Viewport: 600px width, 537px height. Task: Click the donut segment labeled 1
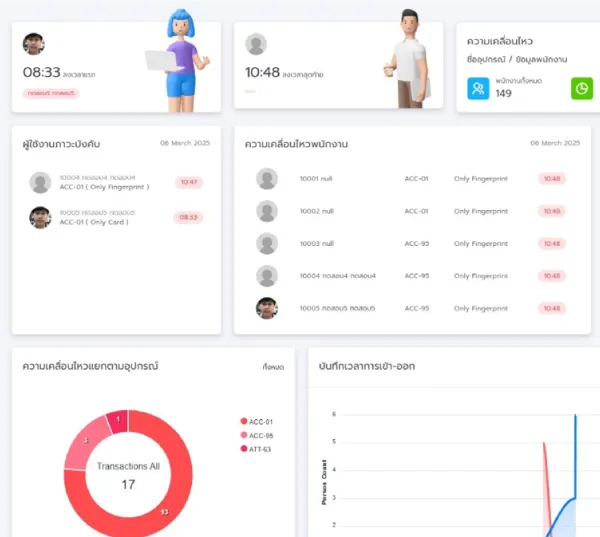pos(118,420)
